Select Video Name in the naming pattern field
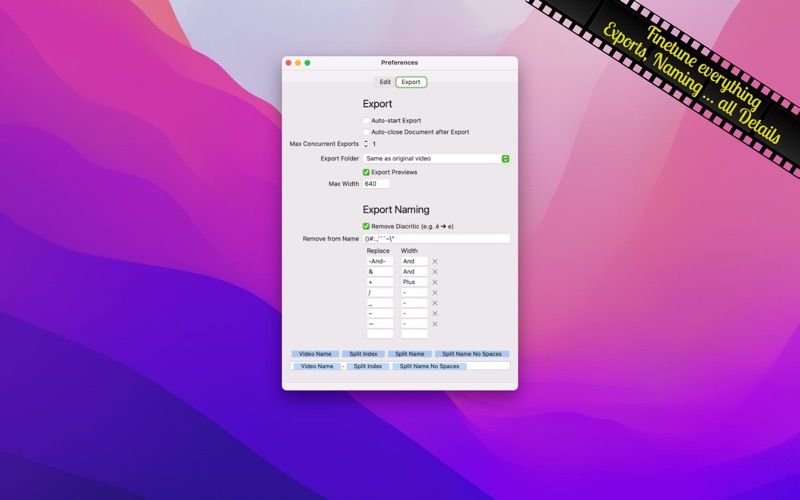800x500 pixels. coord(317,366)
